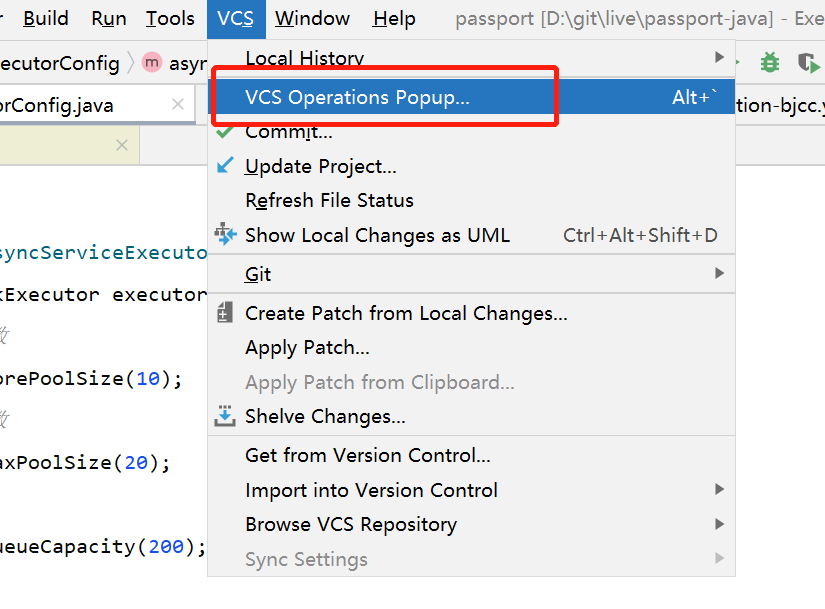The image size is (825, 609).
Task: Click the coverage shield icon in toolbar
Action: (808, 62)
